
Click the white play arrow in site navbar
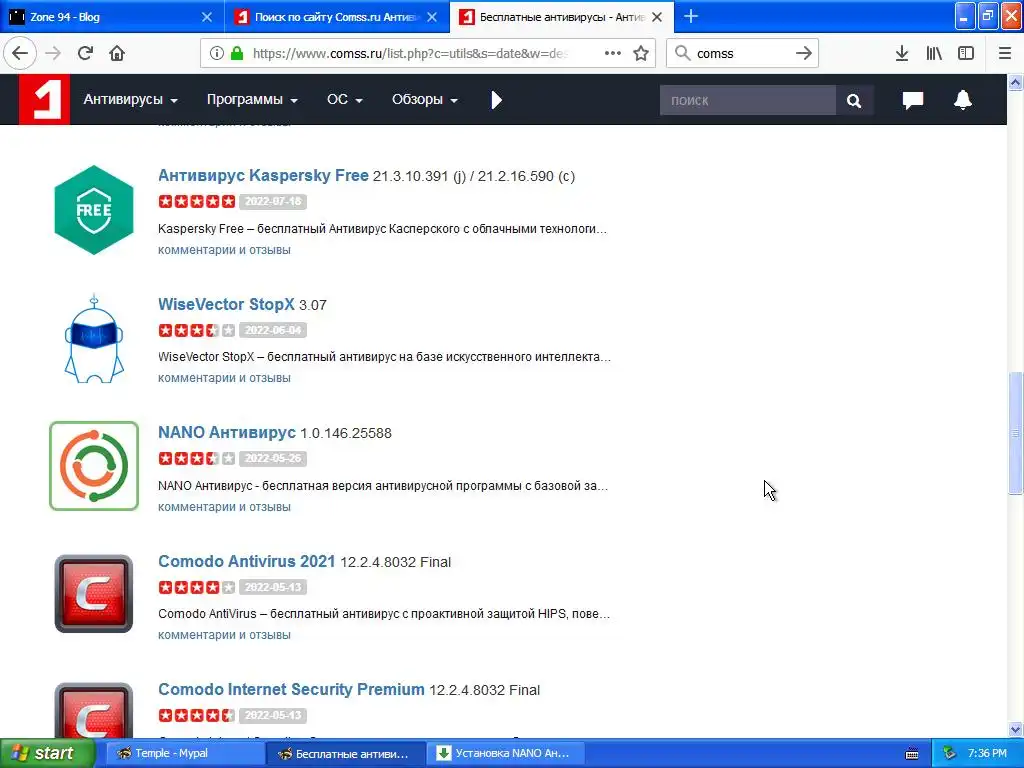coord(496,100)
